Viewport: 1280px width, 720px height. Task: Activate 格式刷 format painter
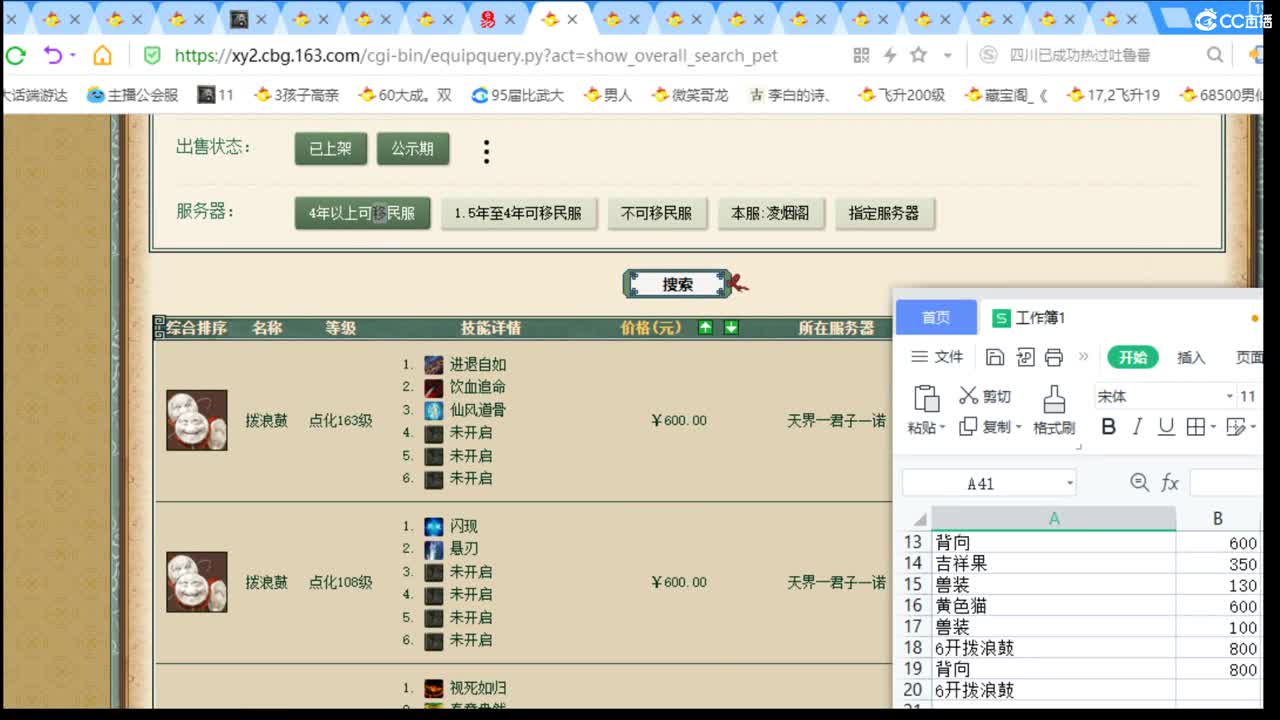click(1054, 411)
